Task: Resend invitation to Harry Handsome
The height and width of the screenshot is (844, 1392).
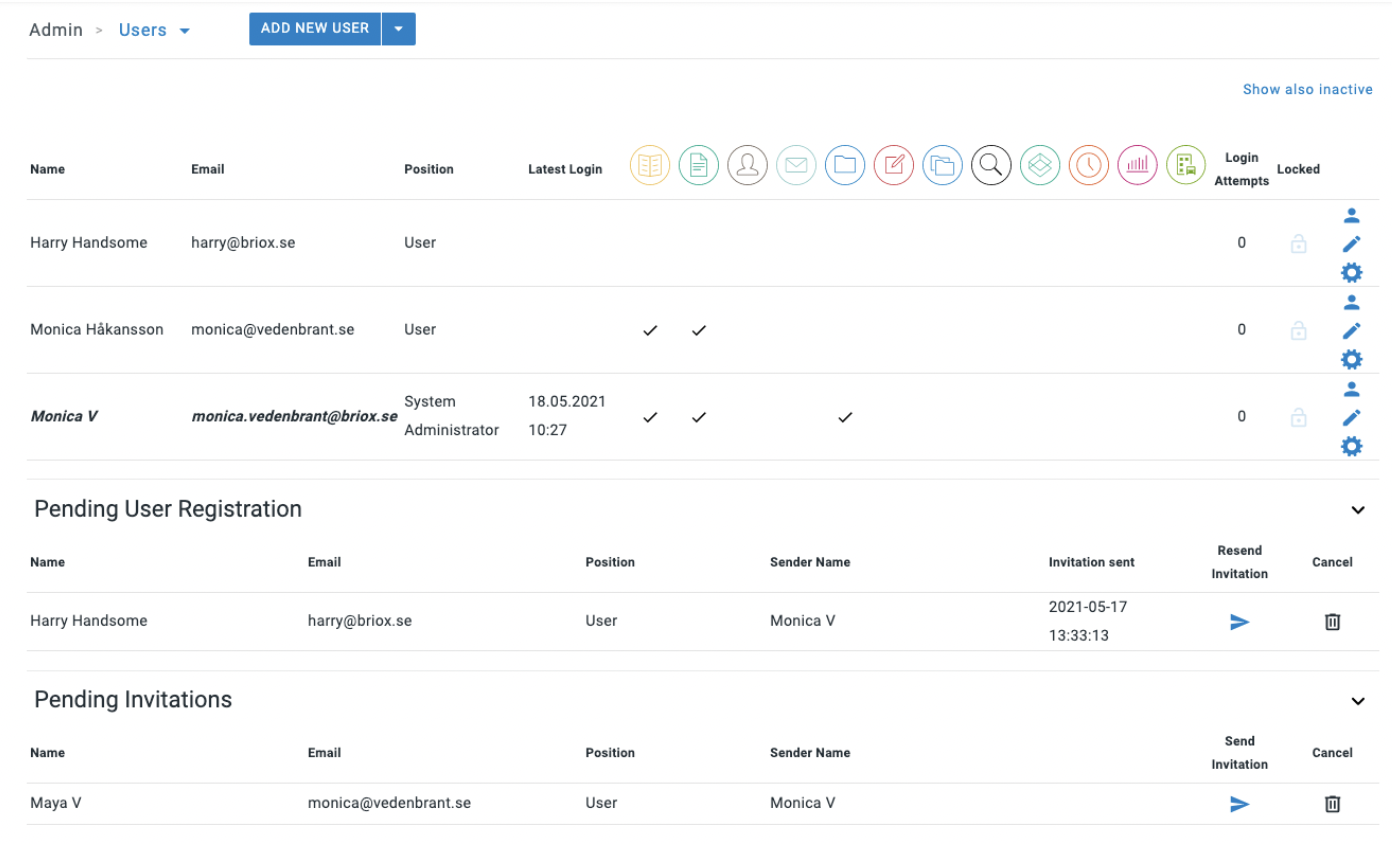Action: [x=1239, y=622]
